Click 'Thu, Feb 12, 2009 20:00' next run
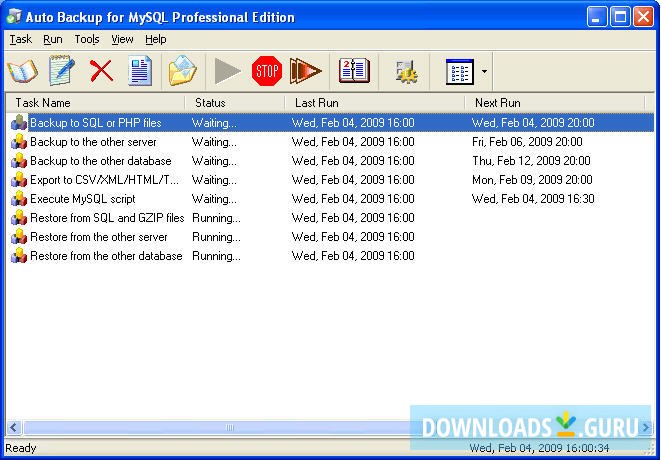 tap(531, 161)
